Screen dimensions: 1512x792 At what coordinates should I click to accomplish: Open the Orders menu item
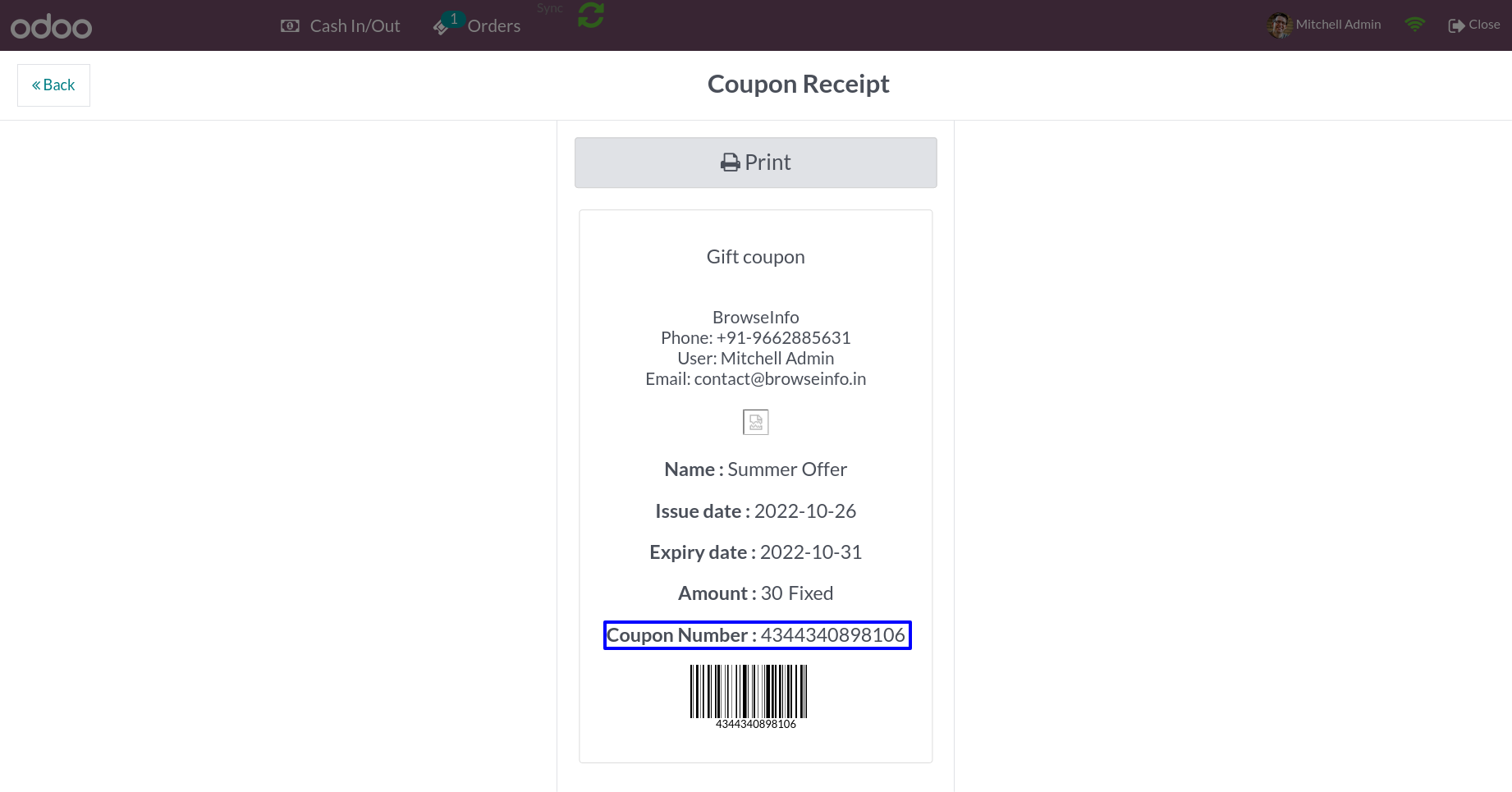(x=477, y=25)
